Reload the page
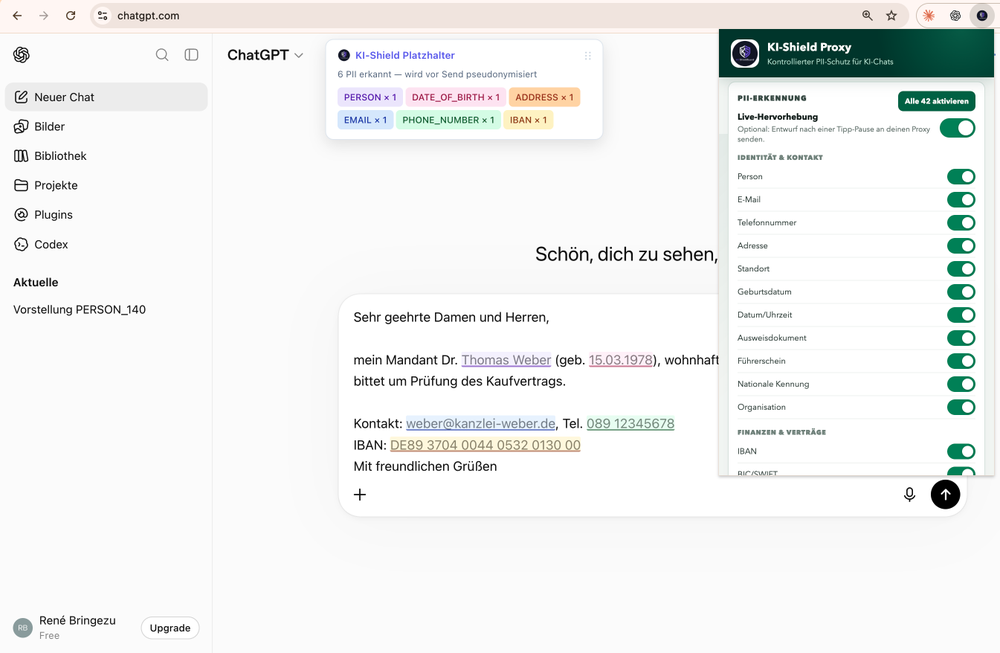This screenshot has width=1000, height=653. pyautogui.click(x=71, y=16)
